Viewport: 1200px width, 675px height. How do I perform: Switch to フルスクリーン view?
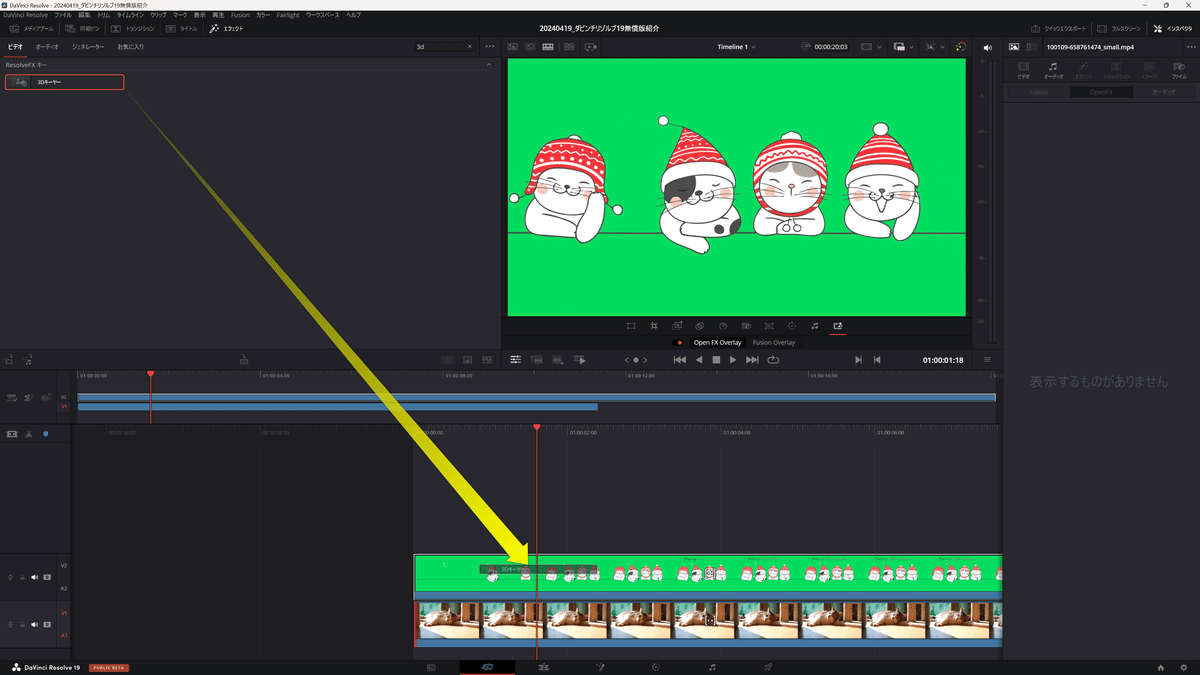(x=1119, y=29)
